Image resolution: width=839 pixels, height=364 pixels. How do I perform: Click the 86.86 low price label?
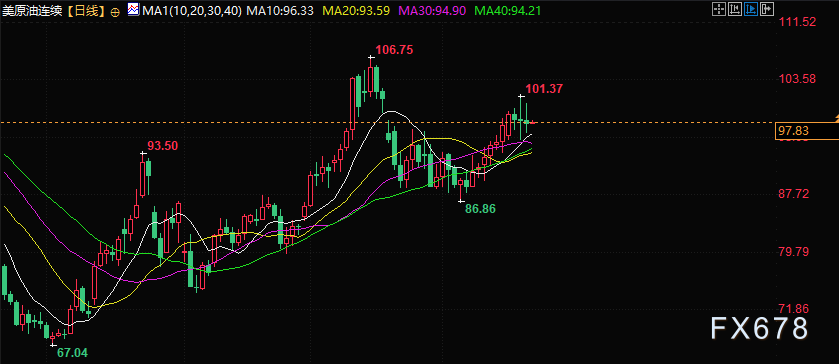tap(480, 209)
